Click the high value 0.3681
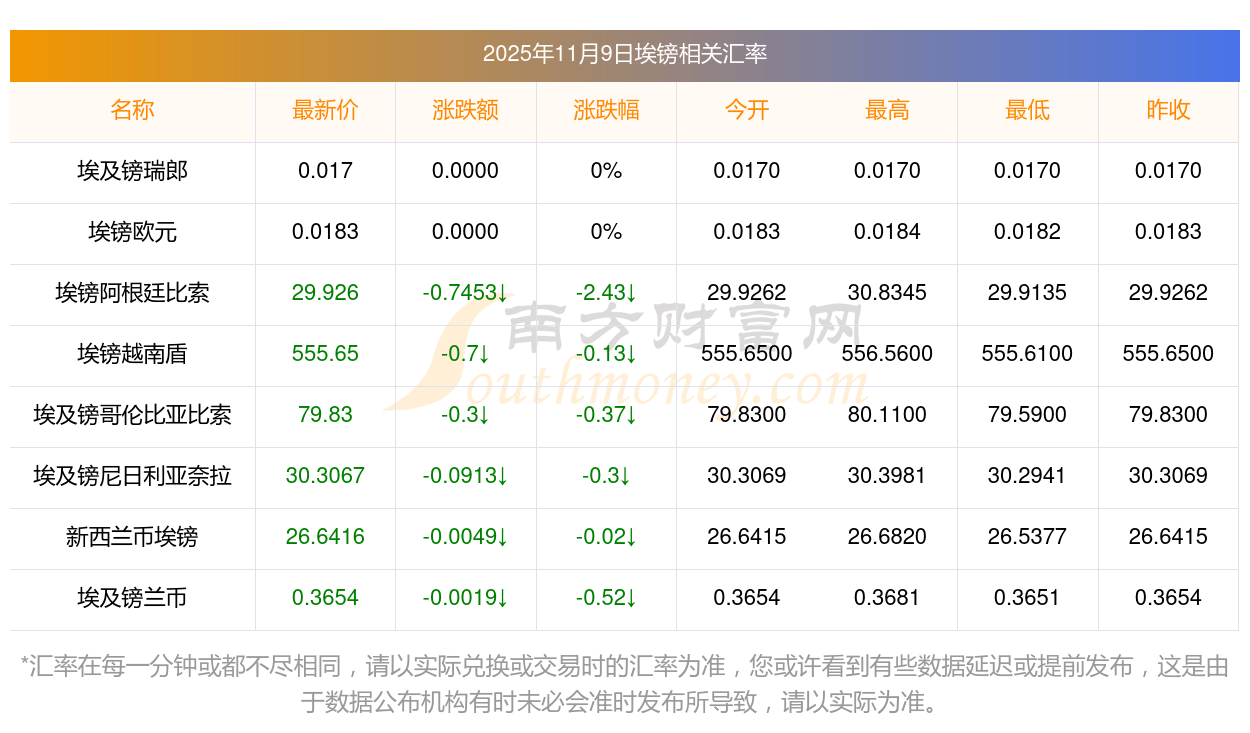Screen dimensions: 1250x733 click(x=887, y=598)
